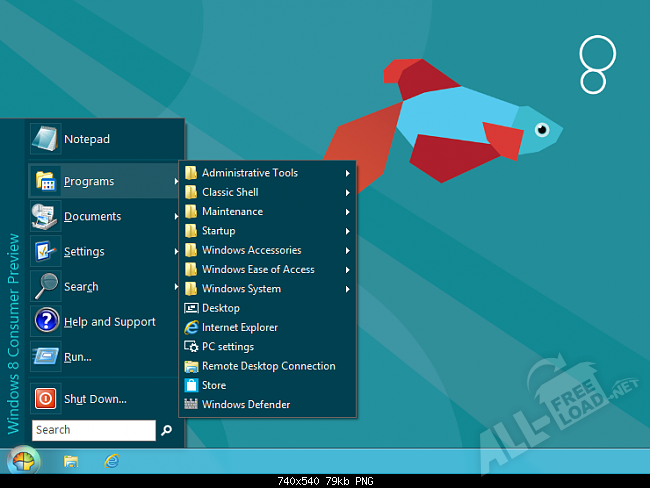Screen dimensions: 650x488
Task: Open the Documents menu item
Action: pos(92,217)
